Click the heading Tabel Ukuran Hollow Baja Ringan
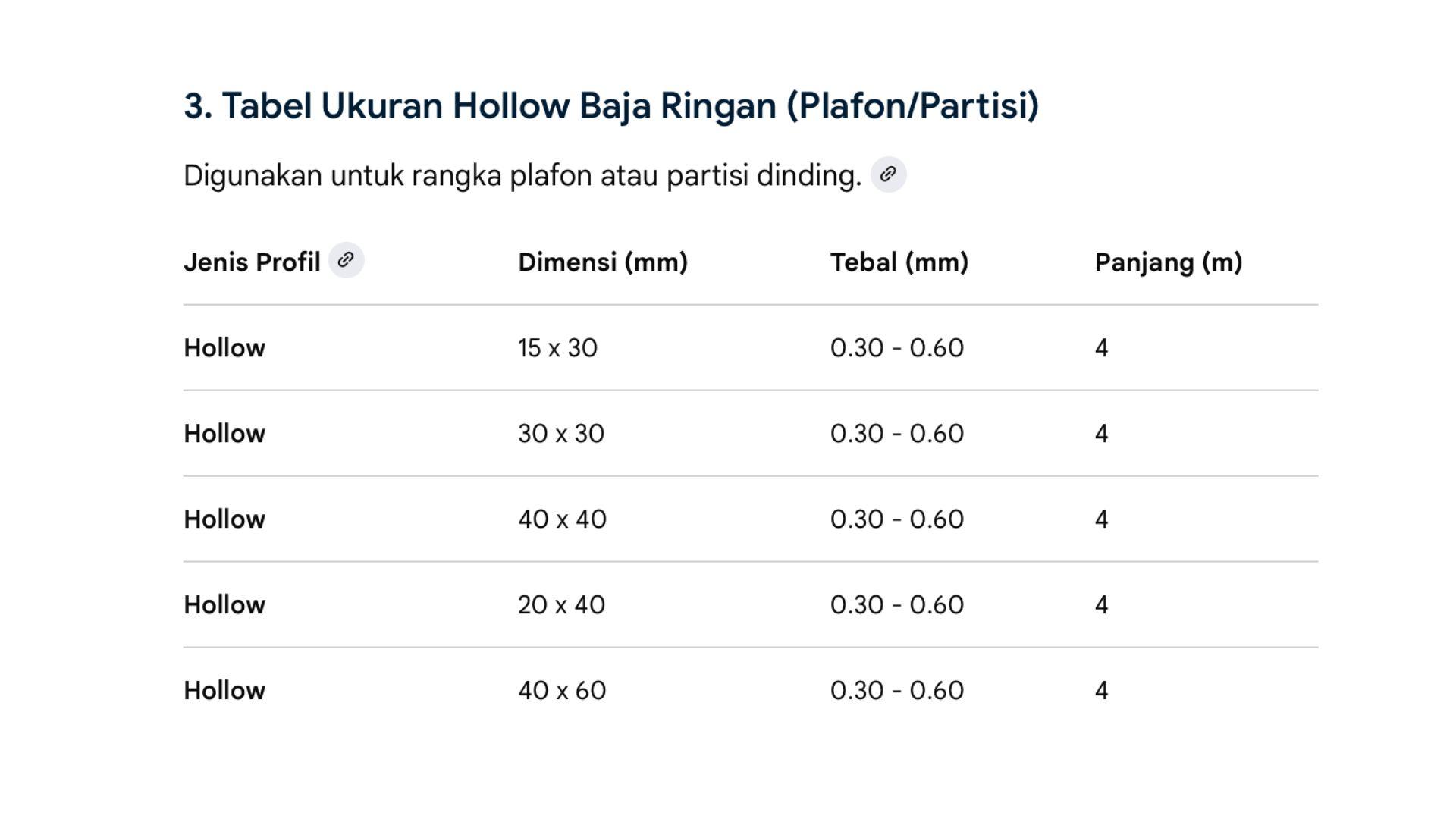Viewport: 1456px width, 819px height. (611, 105)
